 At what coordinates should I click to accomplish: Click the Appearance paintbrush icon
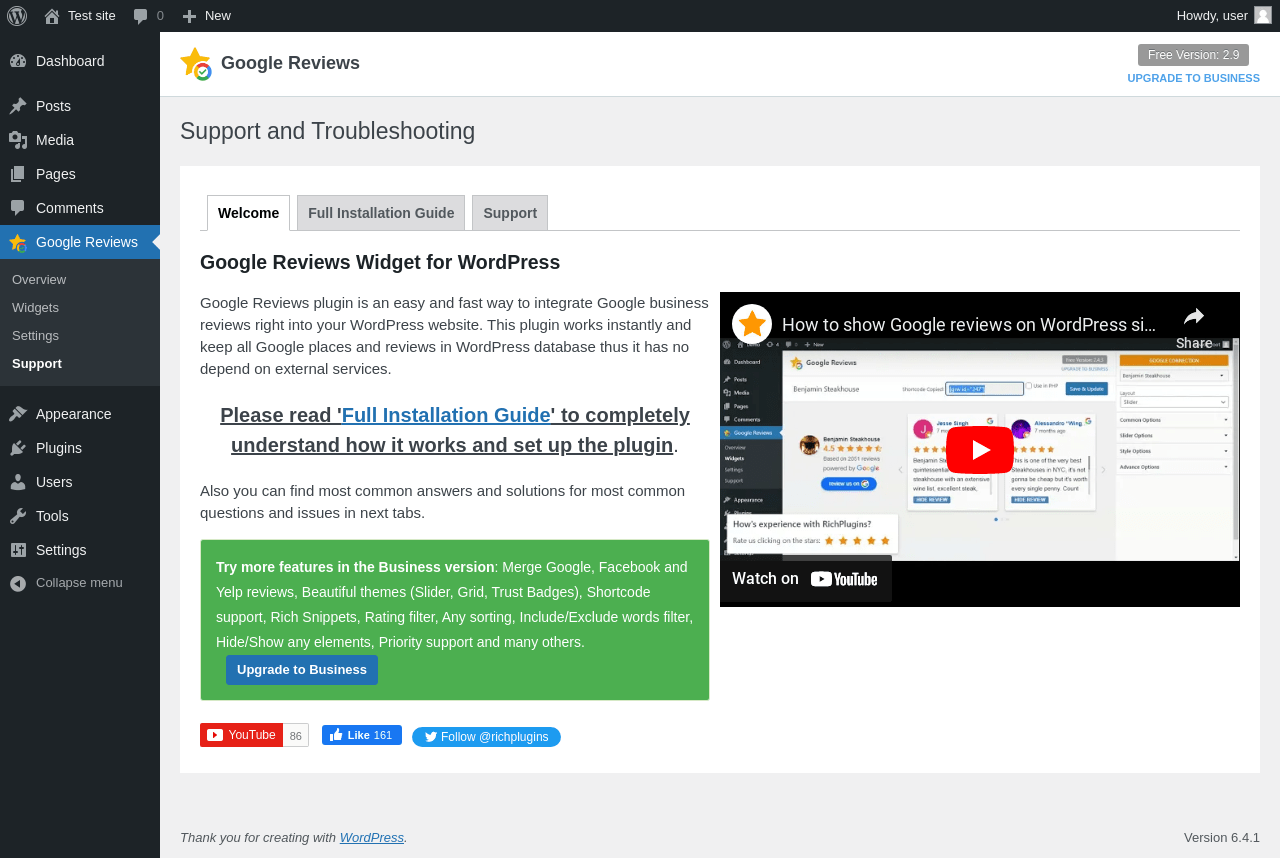pos(18,414)
